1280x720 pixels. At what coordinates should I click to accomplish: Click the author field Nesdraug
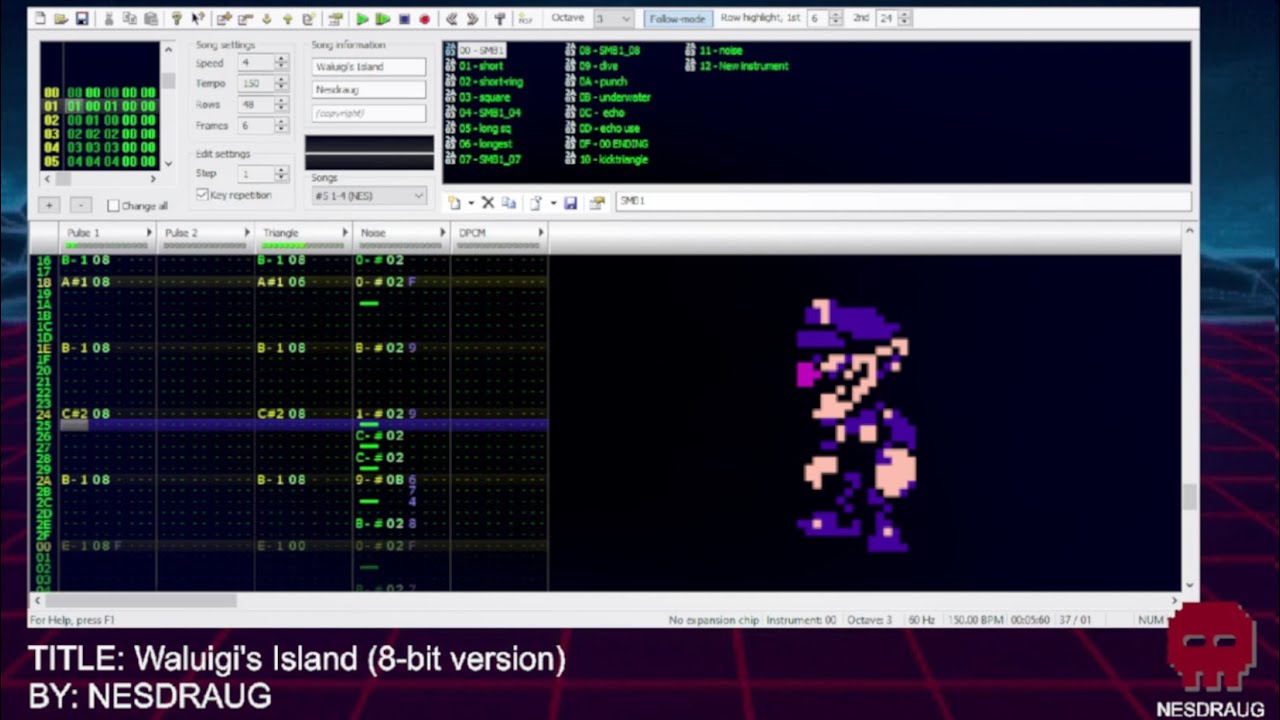[x=369, y=90]
